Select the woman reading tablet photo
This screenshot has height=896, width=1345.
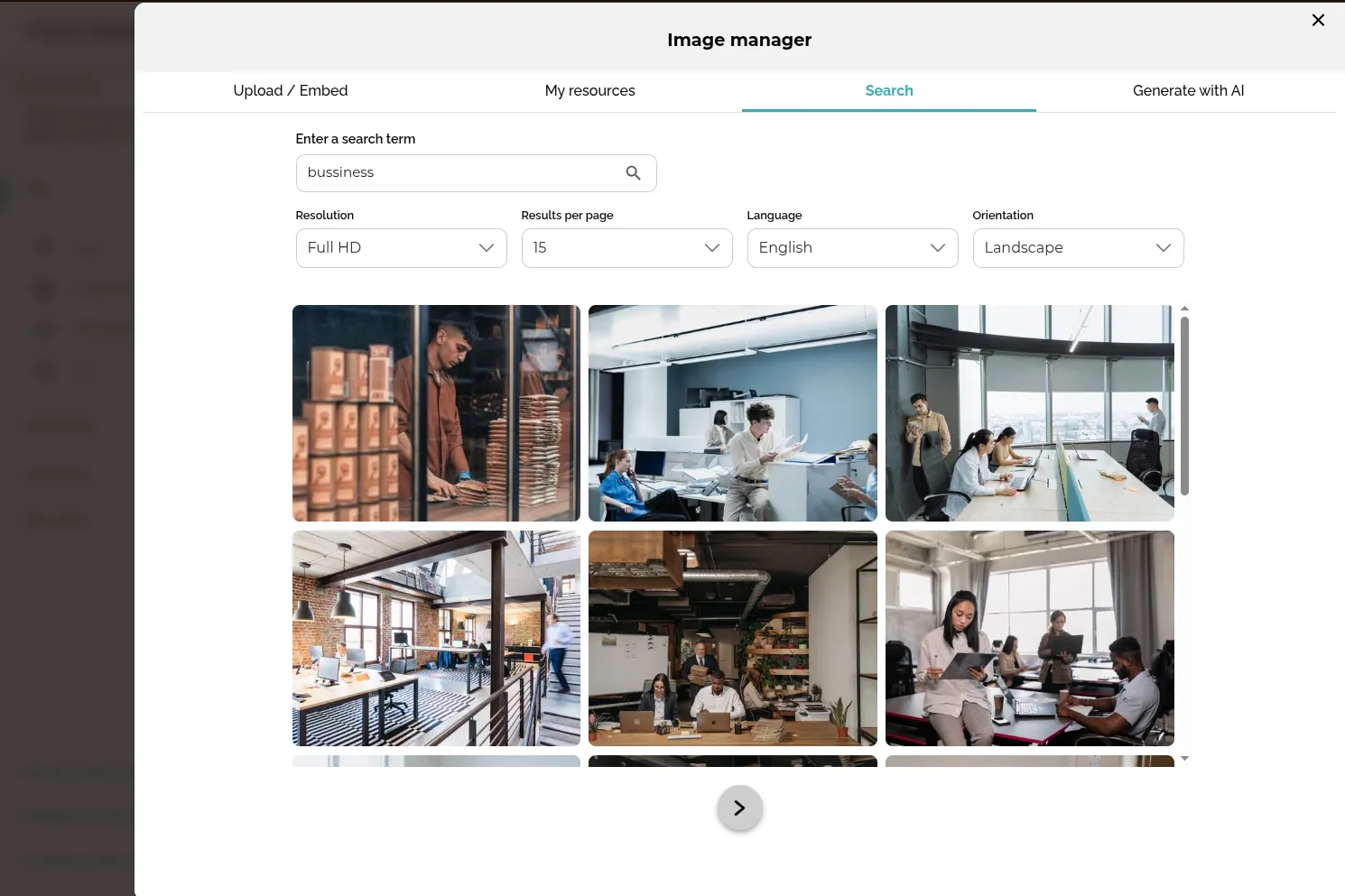[1030, 638]
